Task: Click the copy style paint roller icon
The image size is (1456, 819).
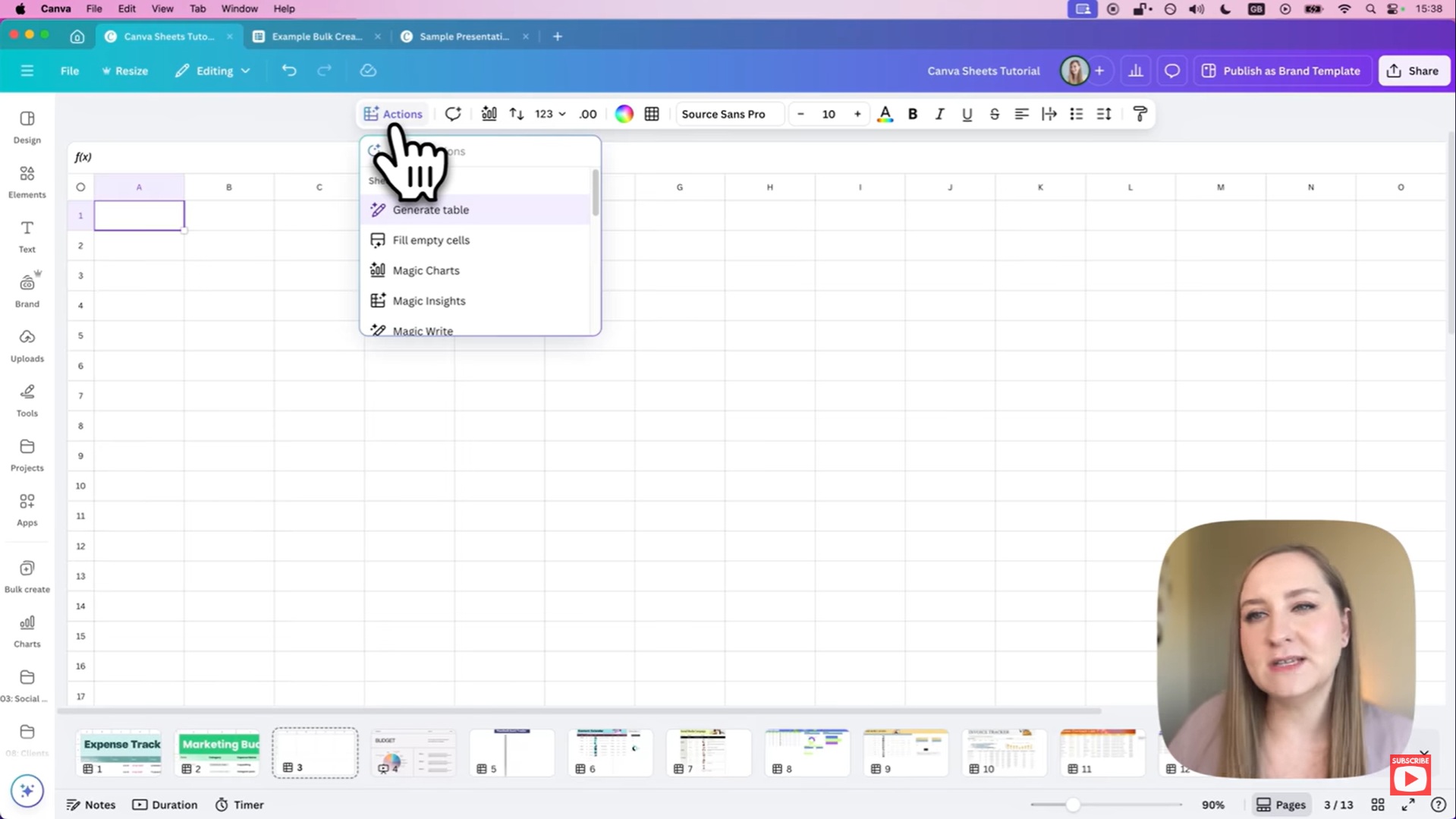Action: tap(1140, 114)
